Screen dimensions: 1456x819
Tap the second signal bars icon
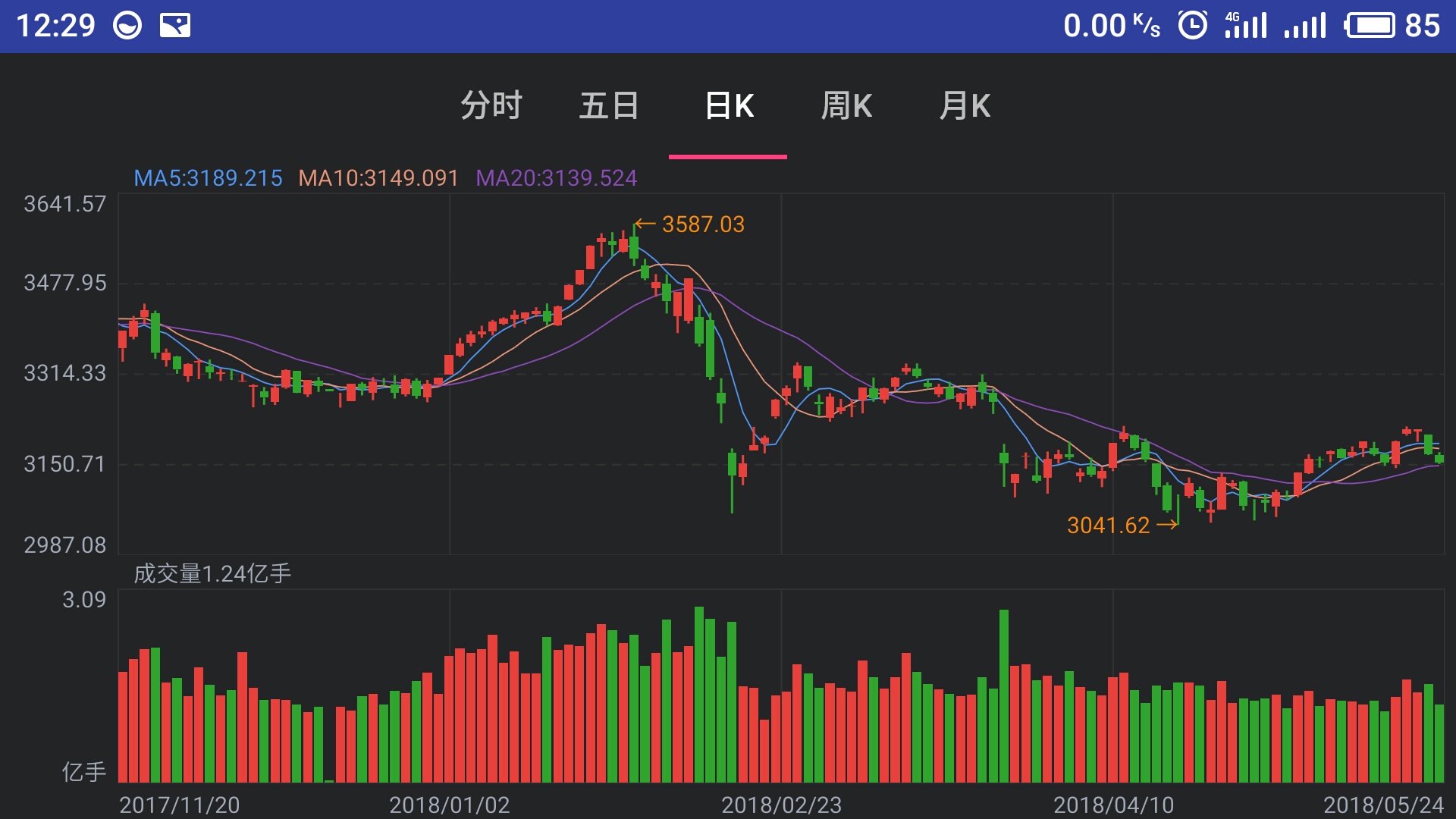[1305, 26]
